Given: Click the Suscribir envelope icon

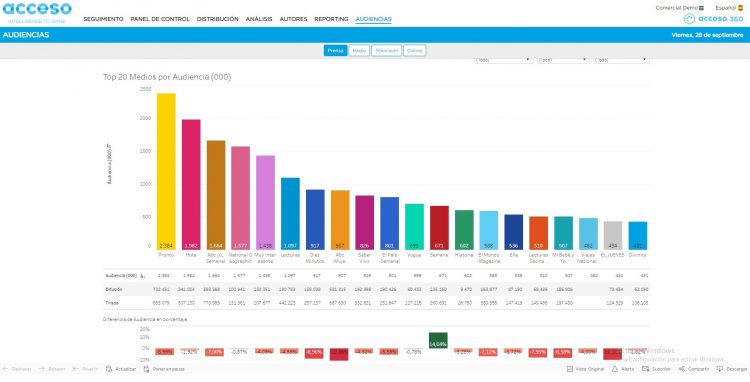Looking at the screenshot, I should click(645, 369).
